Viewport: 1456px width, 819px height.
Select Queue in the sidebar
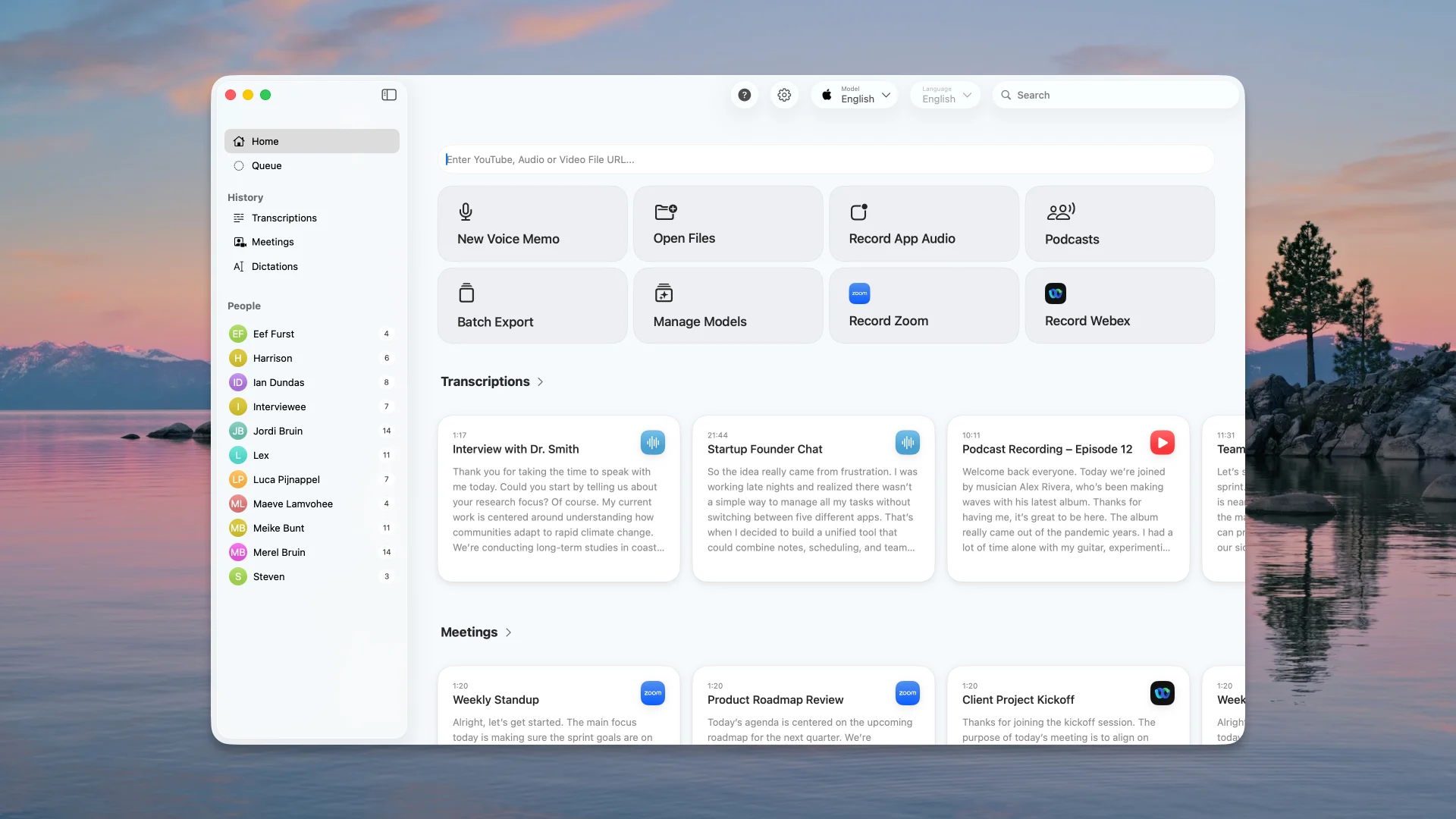pos(266,165)
